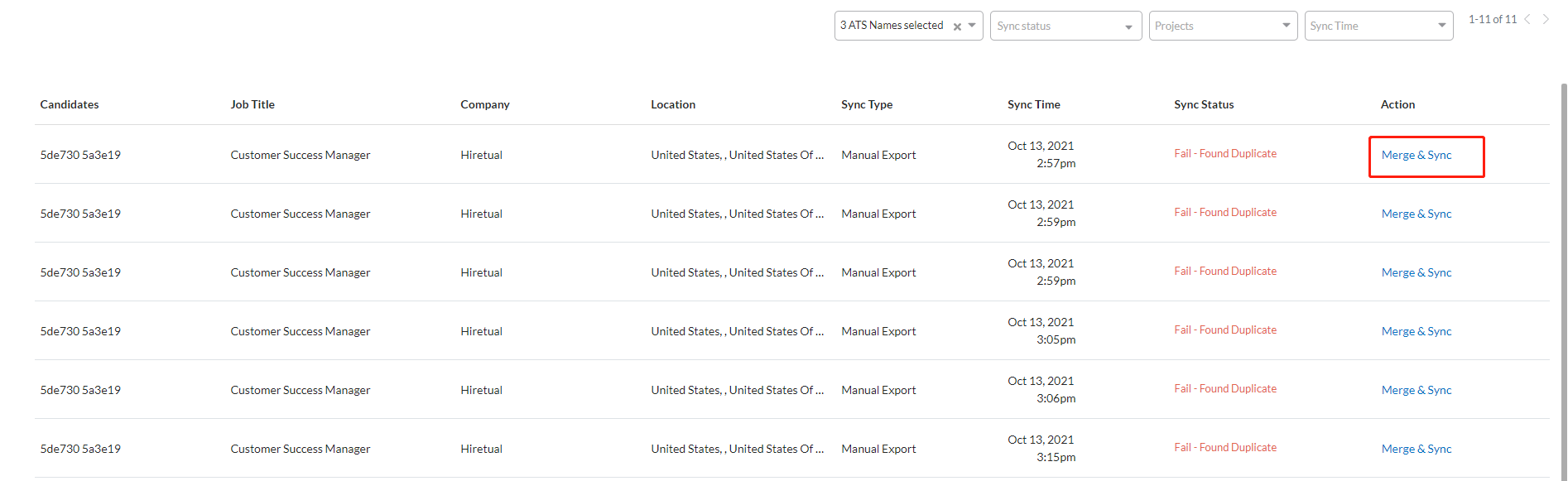Click the Candidates column header
The width and height of the screenshot is (1568, 481).
pyautogui.click(x=70, y=105)
